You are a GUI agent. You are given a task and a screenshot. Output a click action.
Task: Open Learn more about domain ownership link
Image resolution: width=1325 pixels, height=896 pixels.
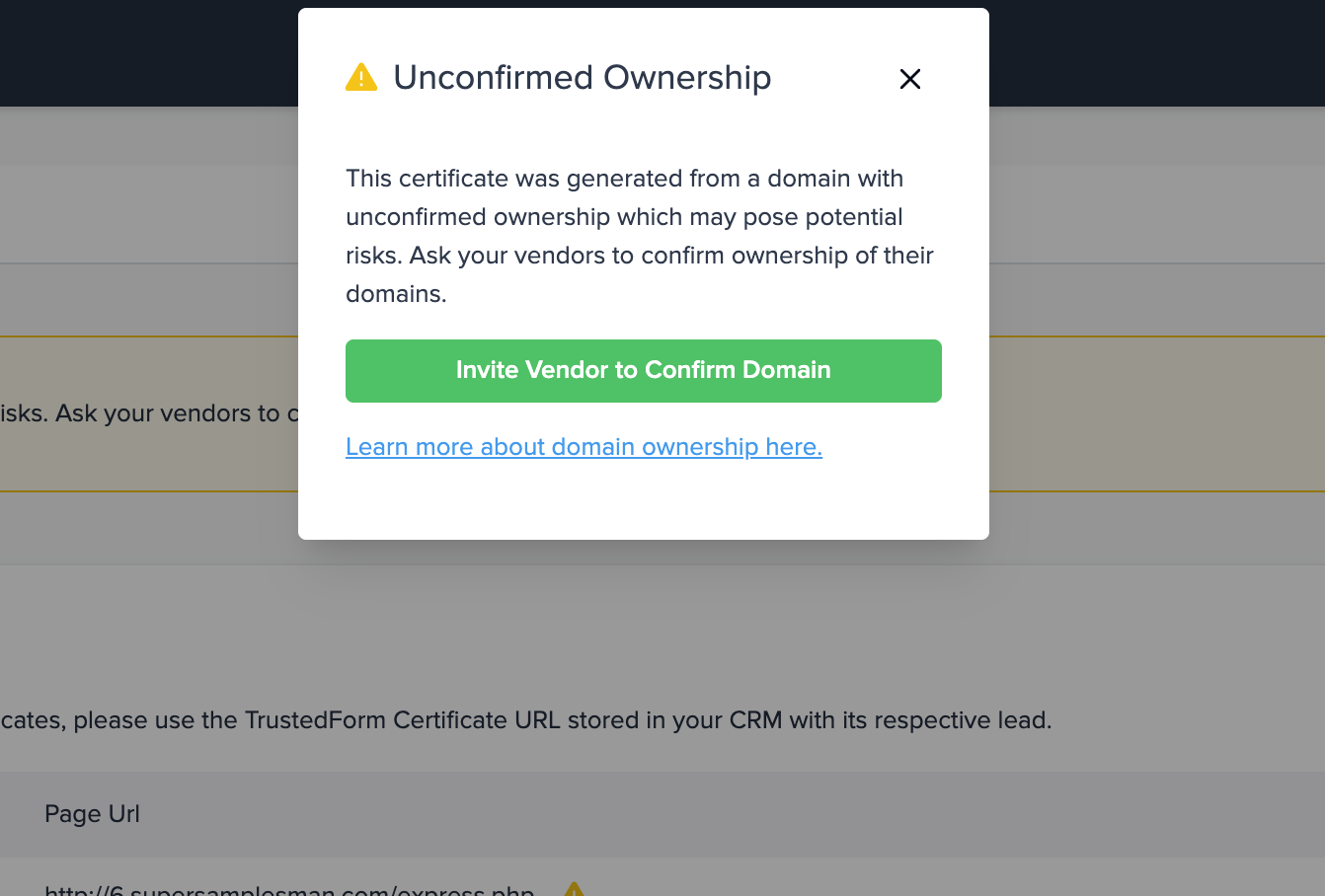[584, 447]
